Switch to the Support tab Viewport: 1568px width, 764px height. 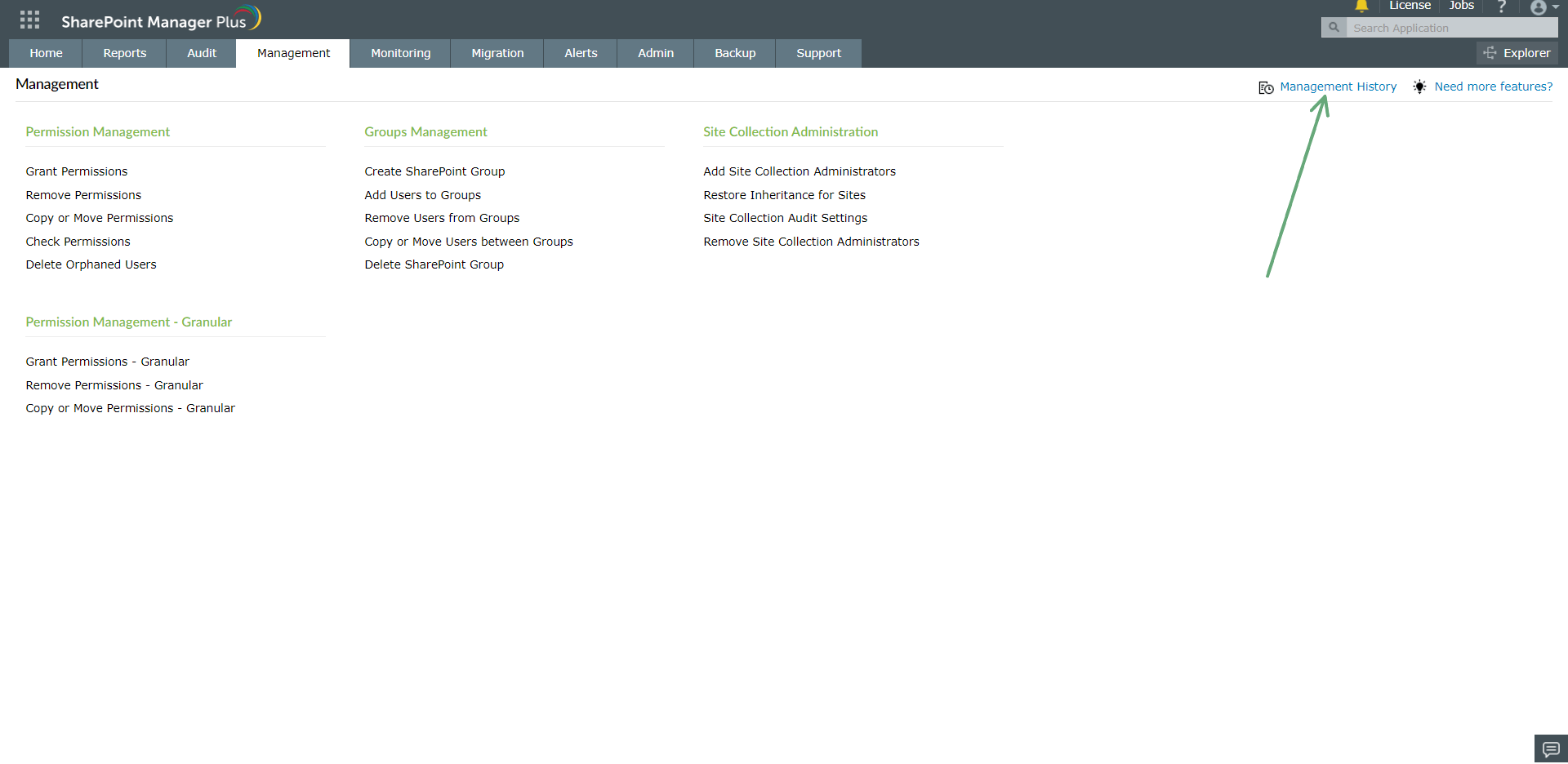[x=818, y=53]
